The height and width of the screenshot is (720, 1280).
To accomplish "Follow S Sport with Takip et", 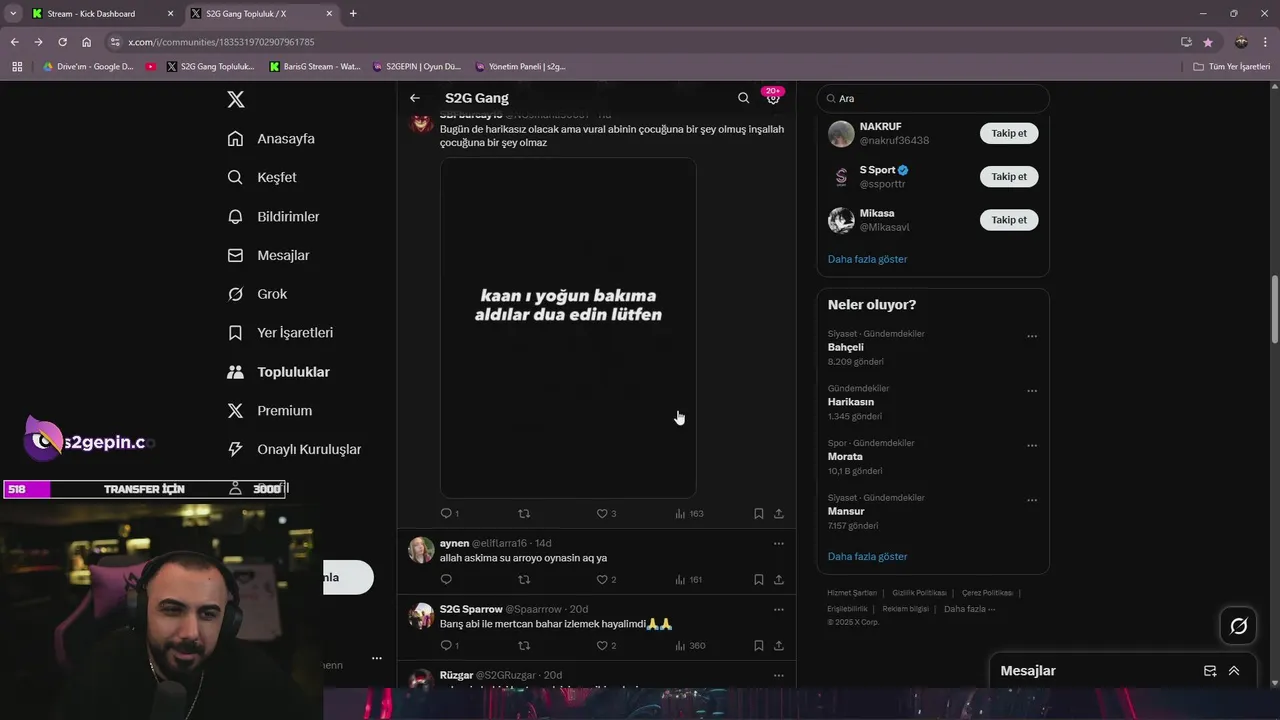I will pyautogui.click(x=1009, y=176).
